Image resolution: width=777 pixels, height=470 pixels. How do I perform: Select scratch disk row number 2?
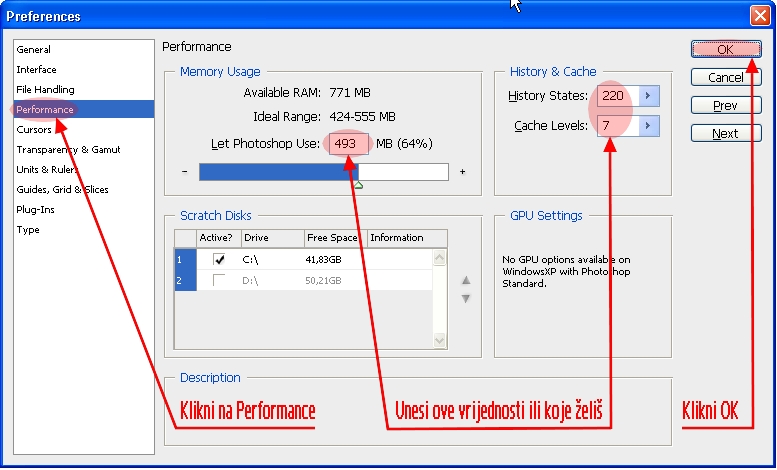coord(186,281)
